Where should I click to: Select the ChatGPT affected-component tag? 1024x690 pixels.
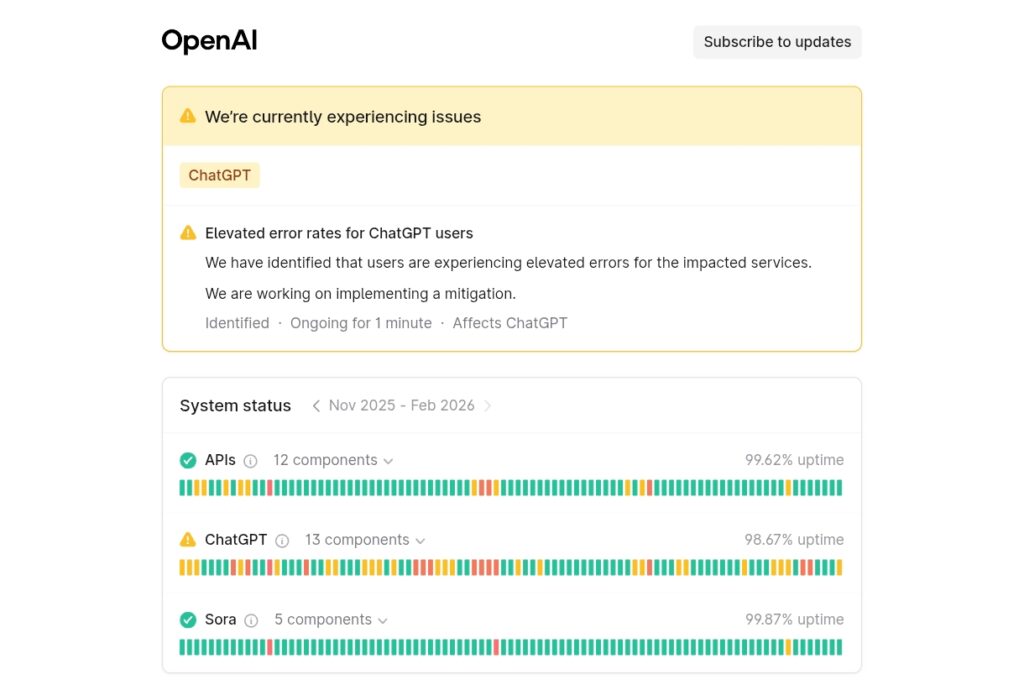point(219,175)
